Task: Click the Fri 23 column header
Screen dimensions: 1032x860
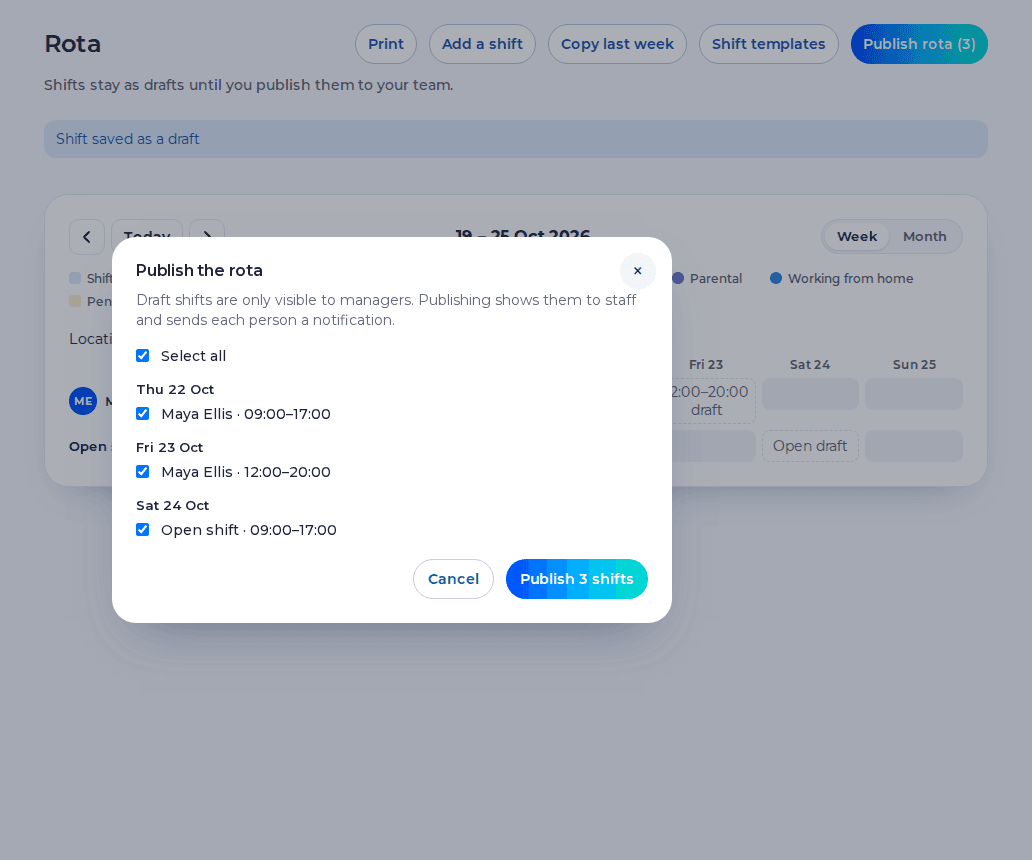Action: coord(706,365)
